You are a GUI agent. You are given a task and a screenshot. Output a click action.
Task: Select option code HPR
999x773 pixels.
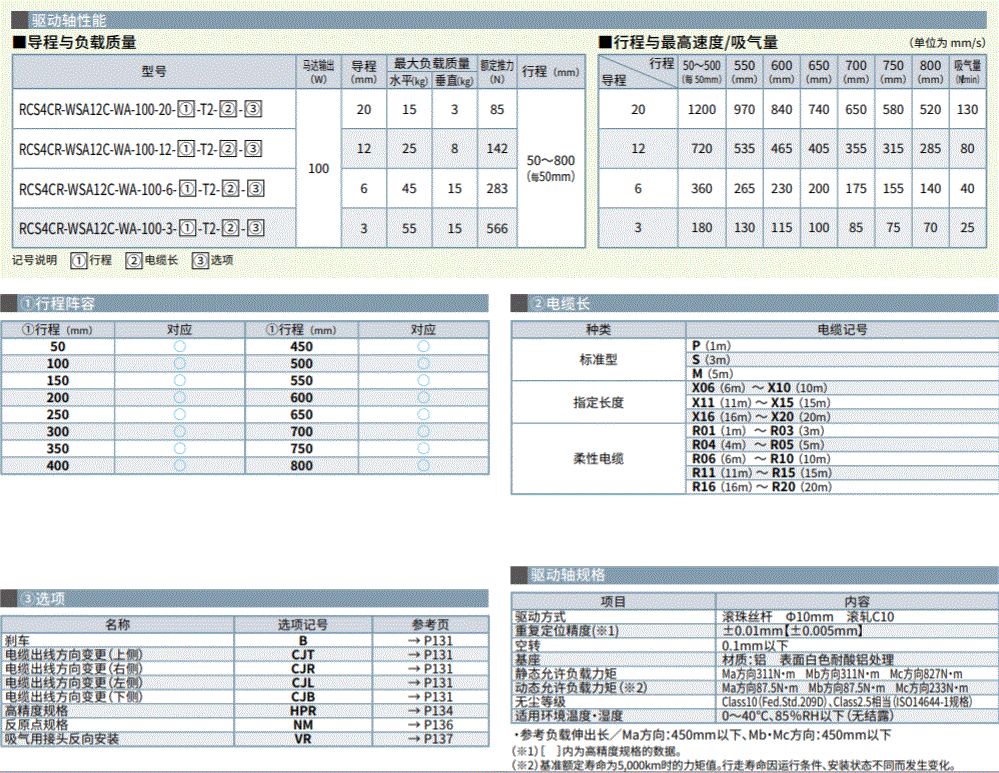[x=303, y=711]
